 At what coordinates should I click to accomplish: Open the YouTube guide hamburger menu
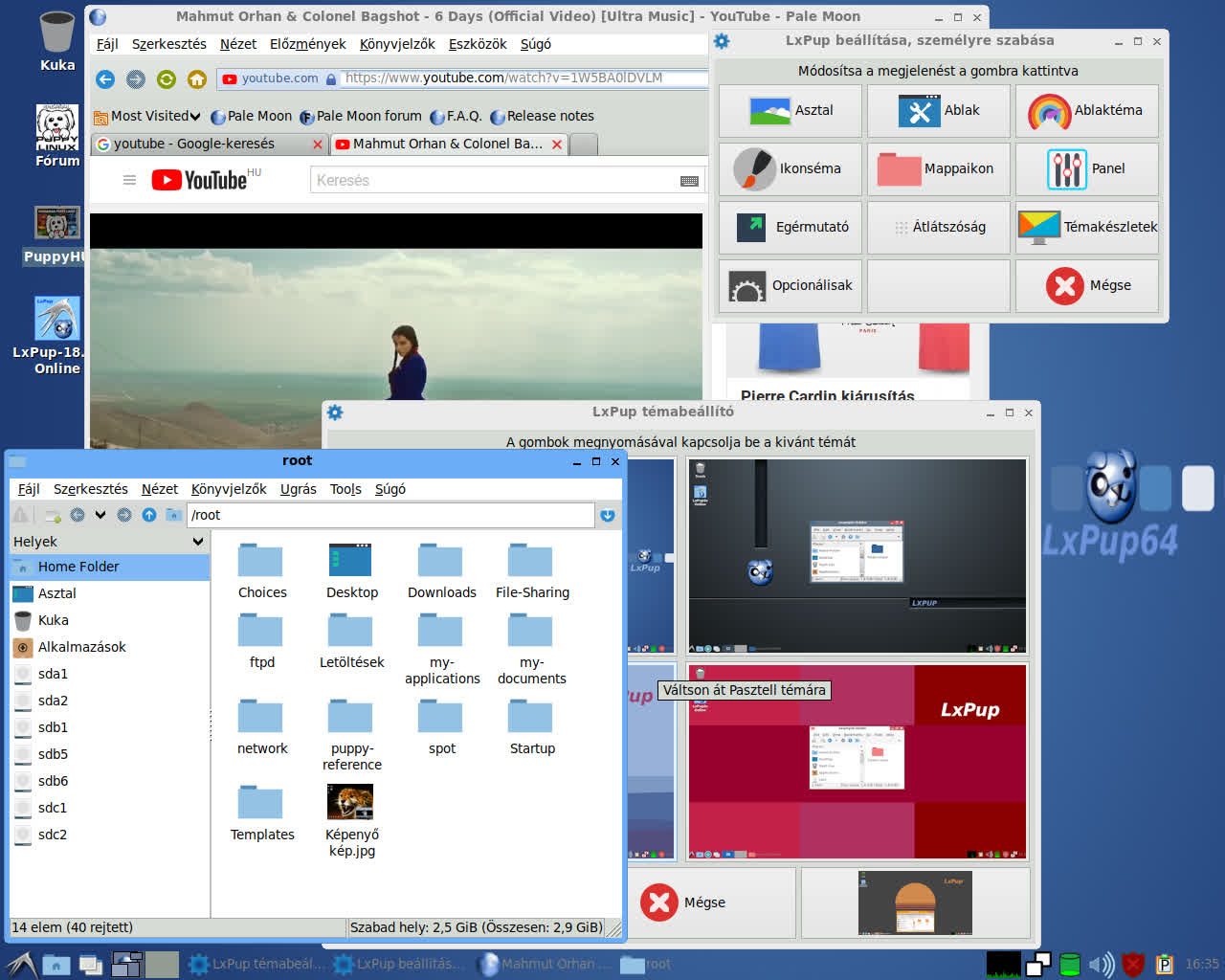pos(129,180)
